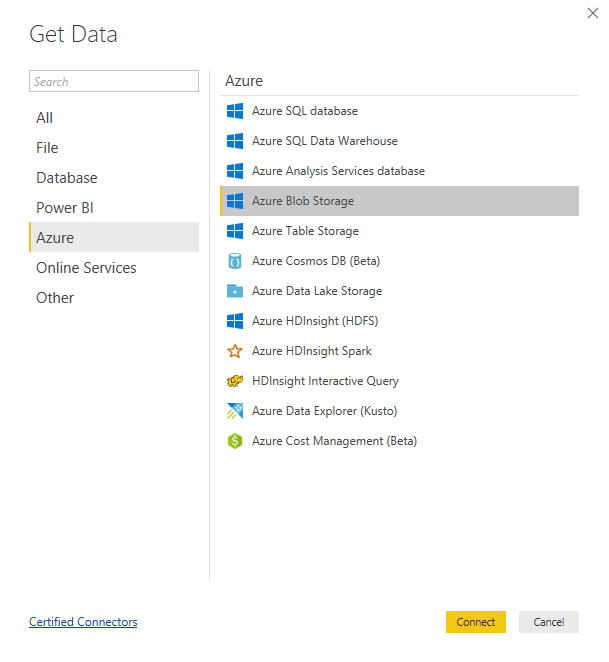Pick 'Azure HDInsight Spark' text

[312, 351]
